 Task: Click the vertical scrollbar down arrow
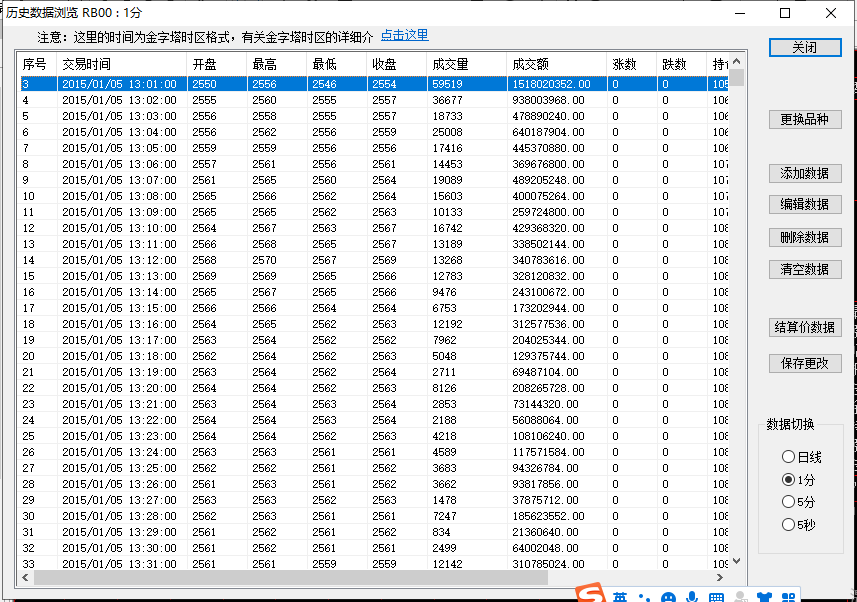click(x=737, y=562)
